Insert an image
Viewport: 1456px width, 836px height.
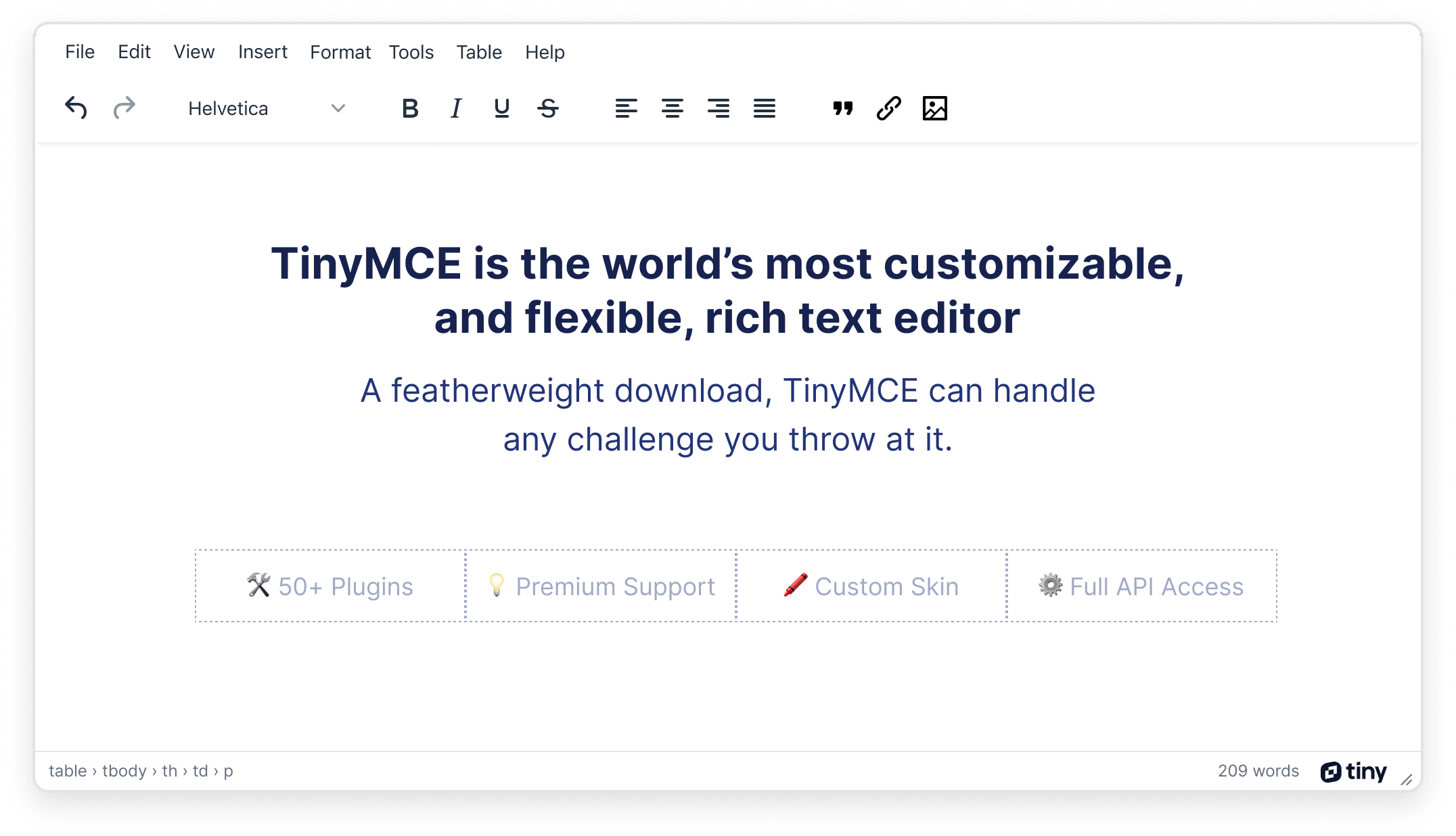935,108
